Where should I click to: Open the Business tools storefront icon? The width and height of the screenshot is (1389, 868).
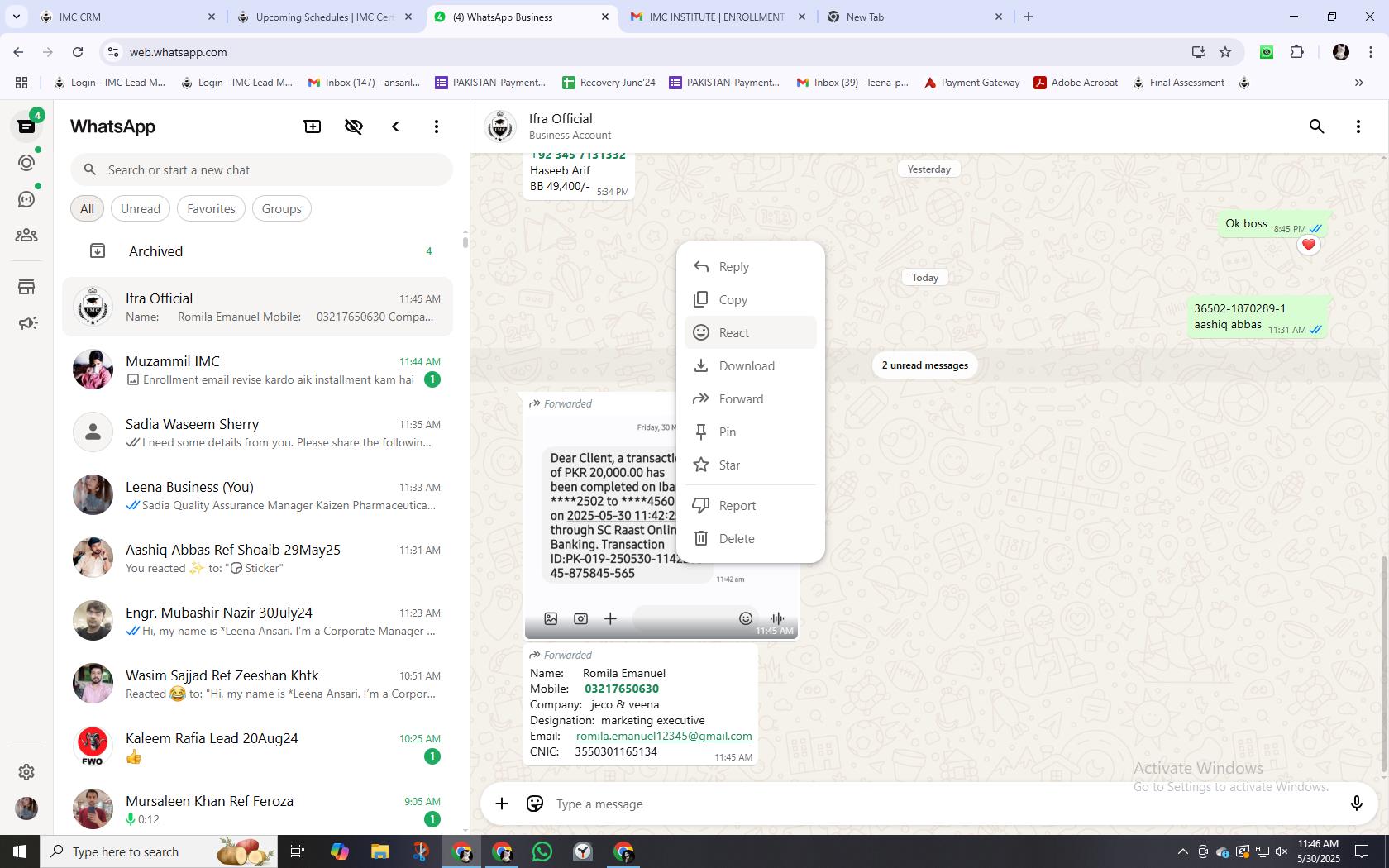tap(26, 287)
